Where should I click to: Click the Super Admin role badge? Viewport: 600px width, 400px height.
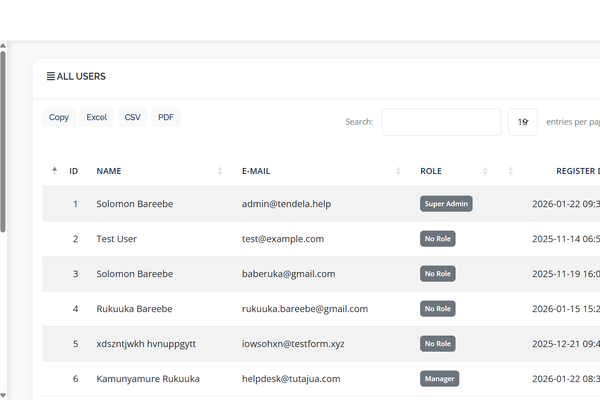[446, 204]
